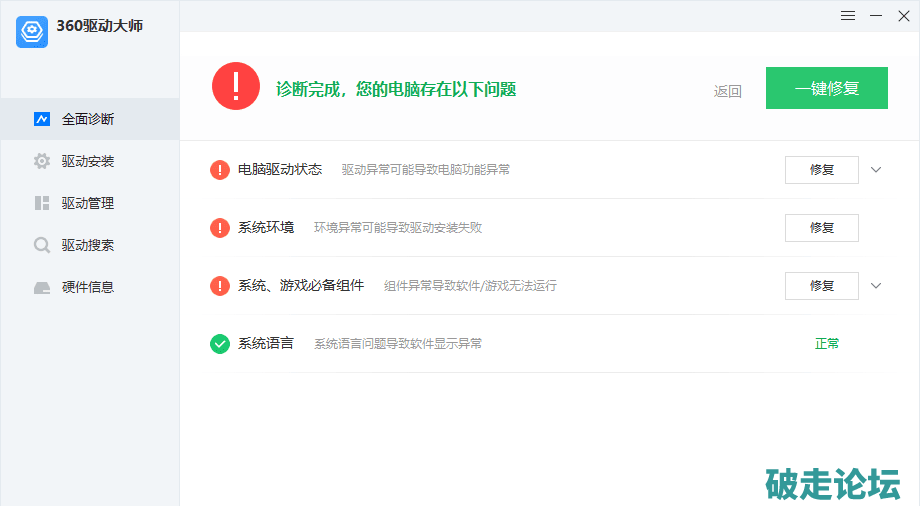920x506 pixels.
Task: Click the 360驱动大师 app logo icon
Action: click(x=32, y=31)
